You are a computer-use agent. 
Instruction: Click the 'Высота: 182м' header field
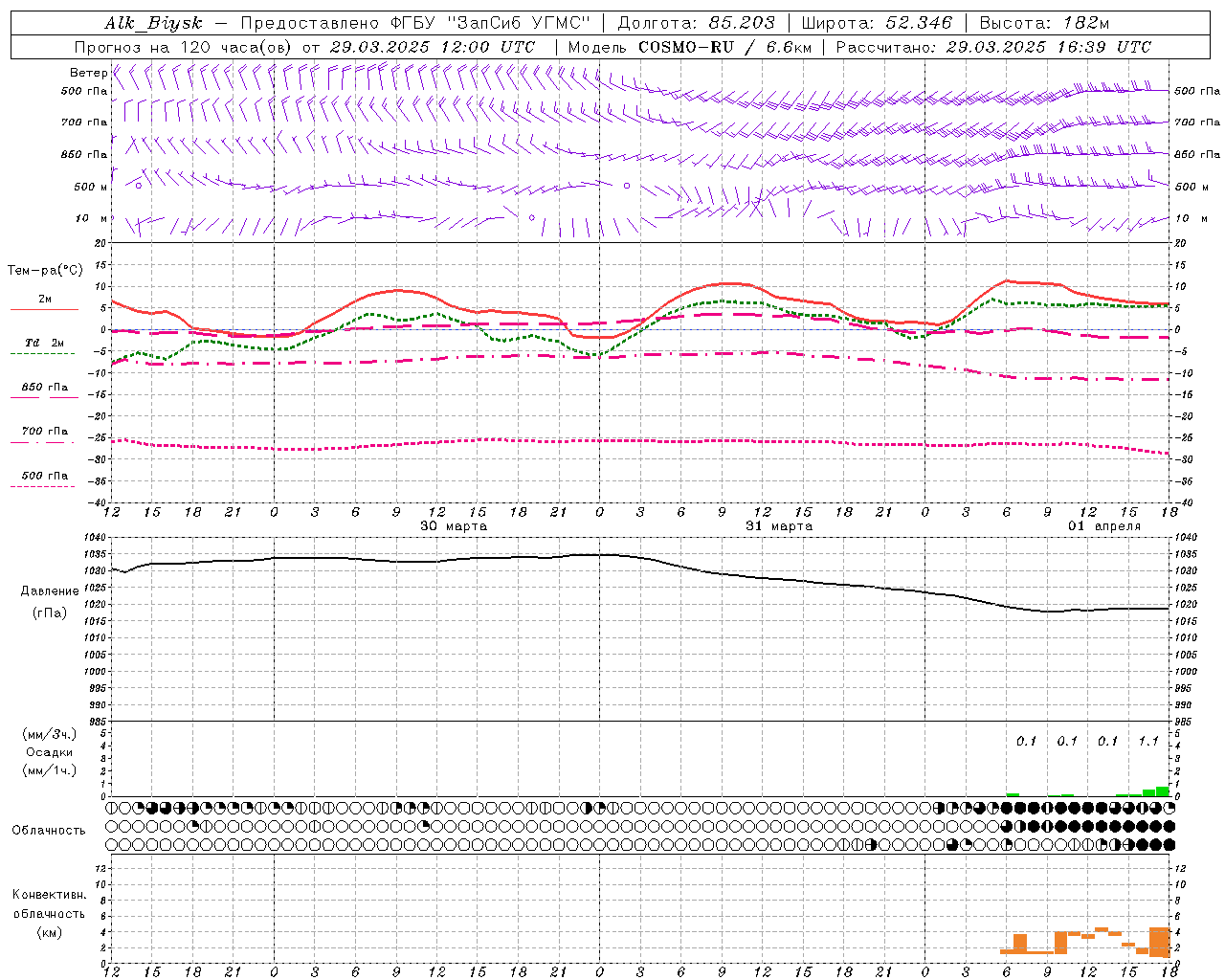coord(1044,23)
